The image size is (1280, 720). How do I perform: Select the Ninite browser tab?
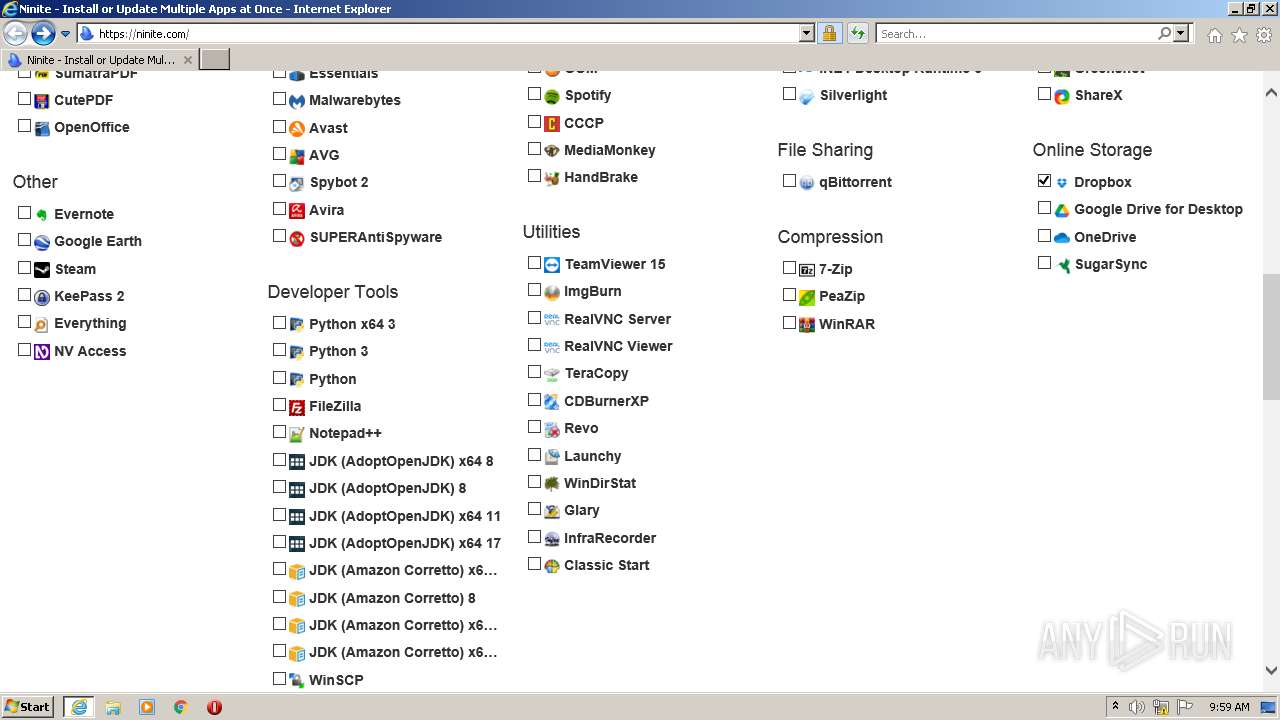100,59
